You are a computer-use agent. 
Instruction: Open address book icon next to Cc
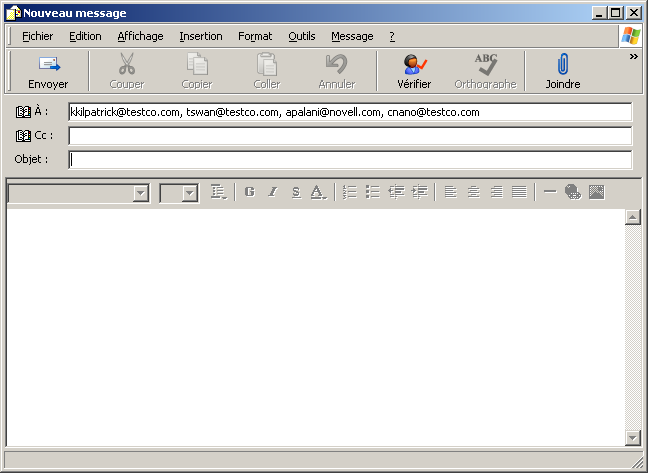click(24, 135)
